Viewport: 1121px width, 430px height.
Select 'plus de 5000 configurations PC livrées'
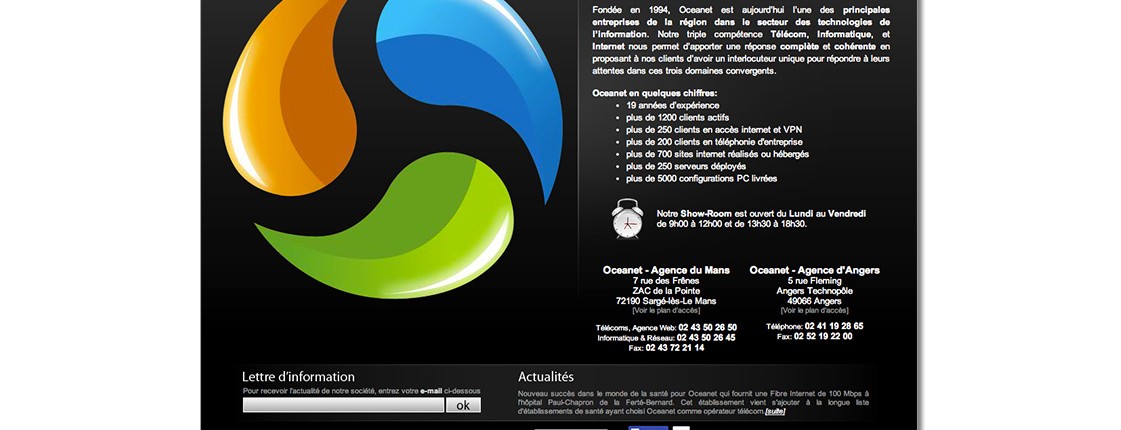(701, 178)
